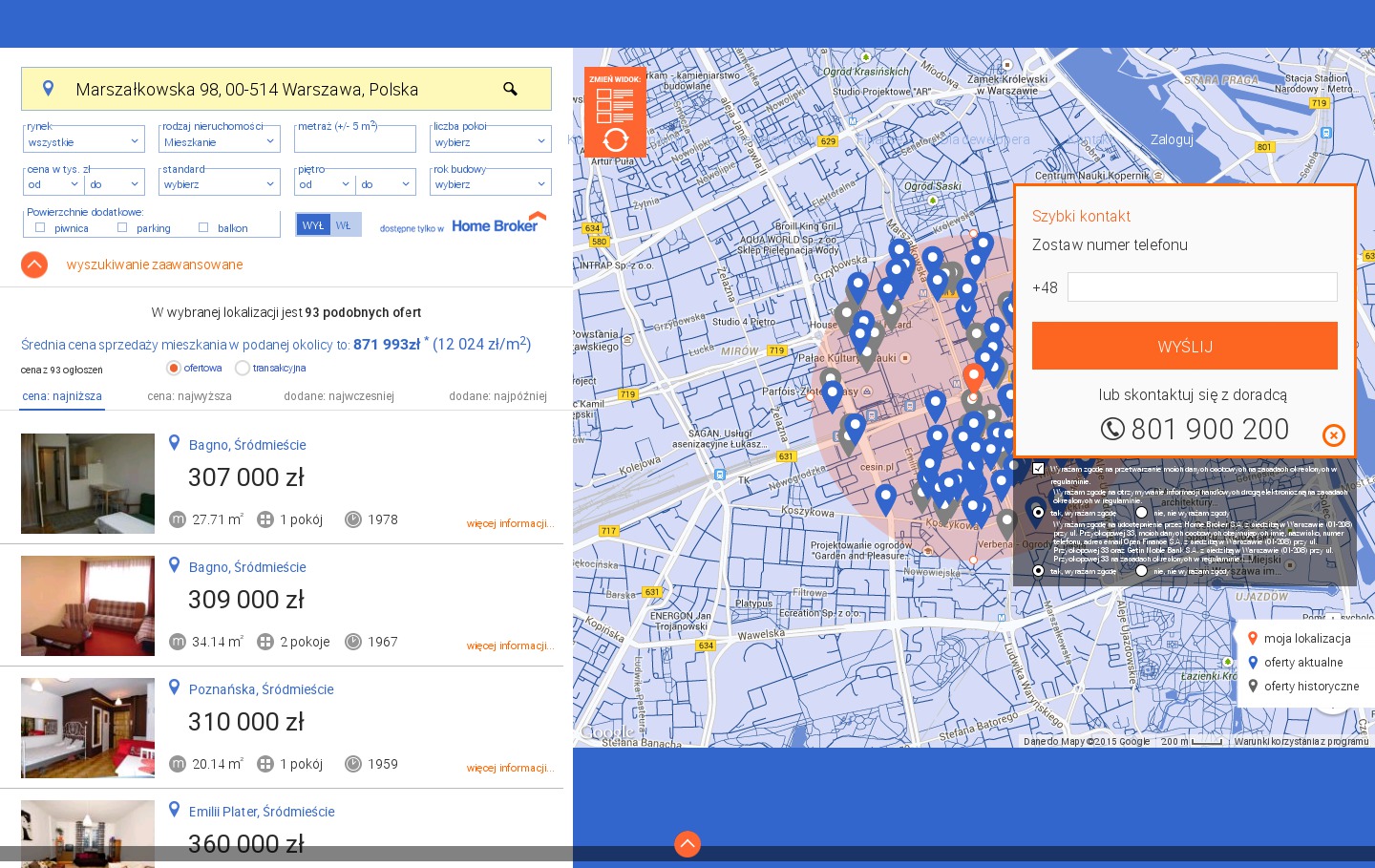Click the phone icon next to 801 900 200
Viewport: 1375px width, 868px height.
pos(1112,430)
